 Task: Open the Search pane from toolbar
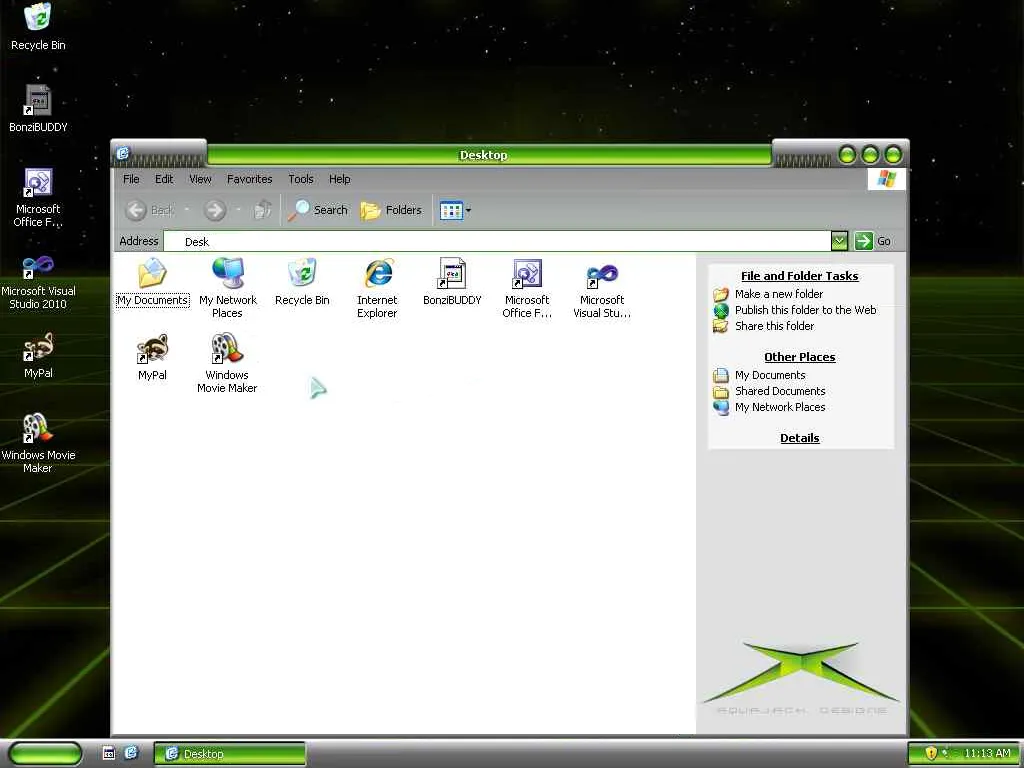[x=318, y=210]
